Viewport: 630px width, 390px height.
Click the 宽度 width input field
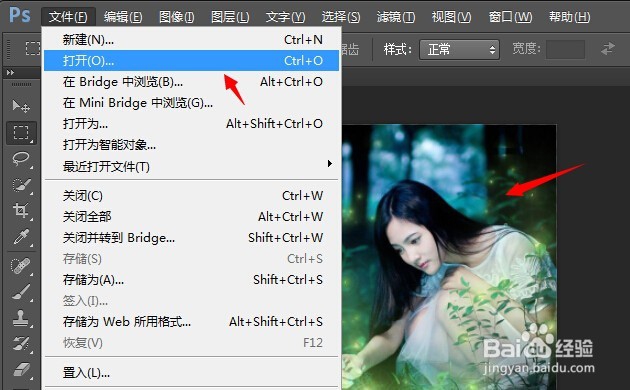[565, 49]
